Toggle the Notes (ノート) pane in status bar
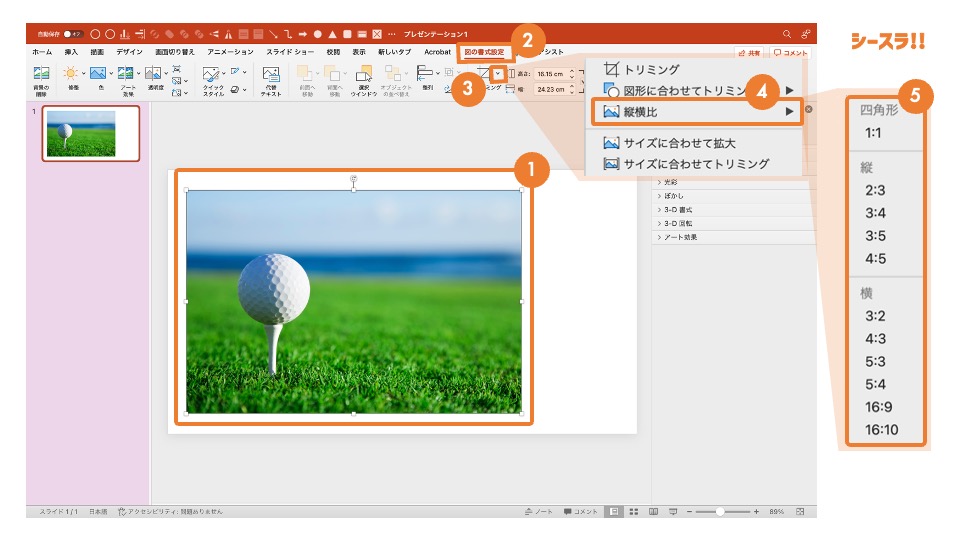960x540 pixels. point(539,511)
